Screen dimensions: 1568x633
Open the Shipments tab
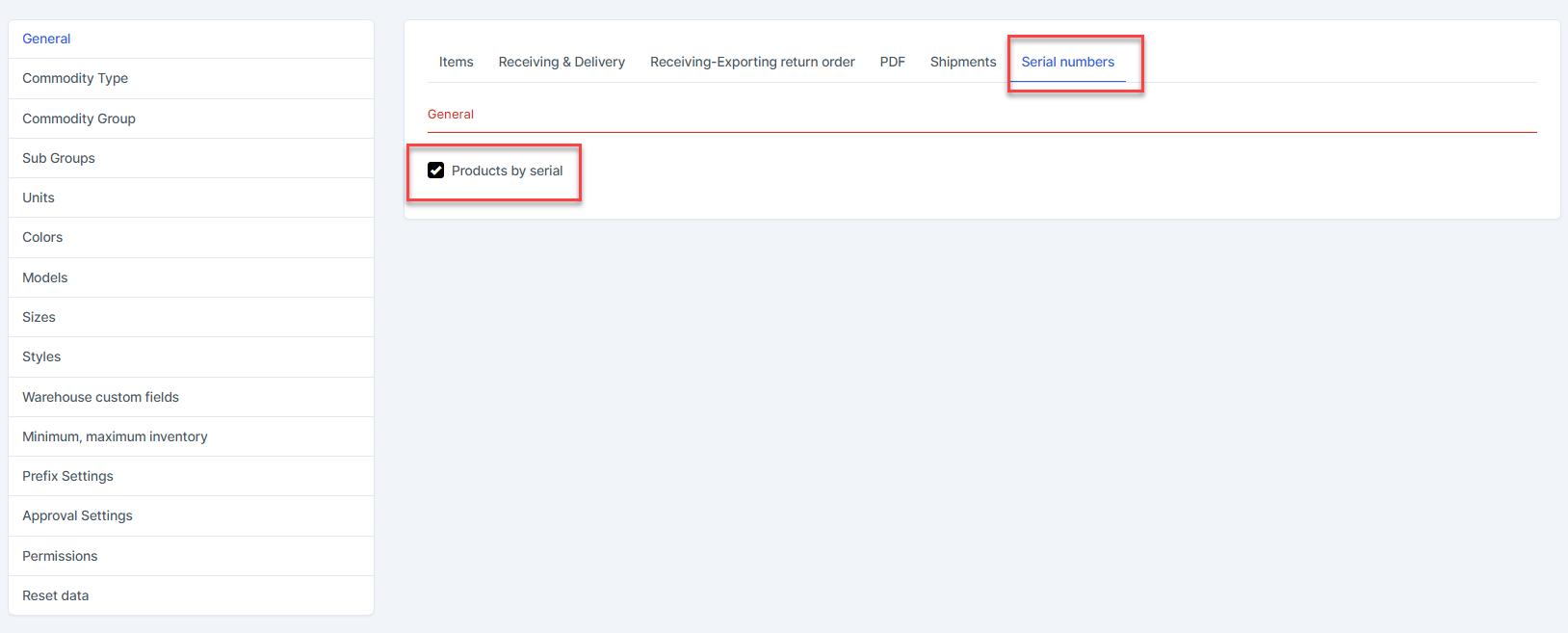962,62
